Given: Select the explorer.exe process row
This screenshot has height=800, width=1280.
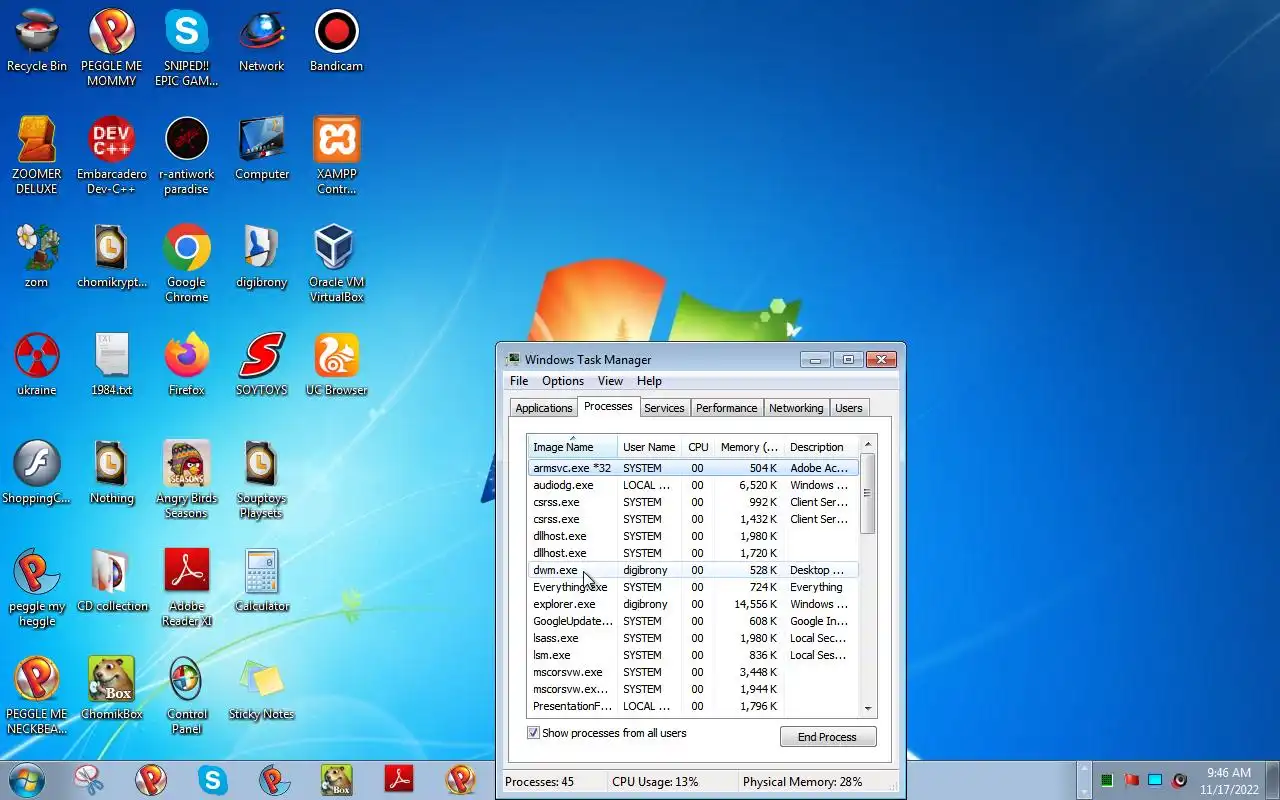Looking at the screenshot, I should coord(693,604).
